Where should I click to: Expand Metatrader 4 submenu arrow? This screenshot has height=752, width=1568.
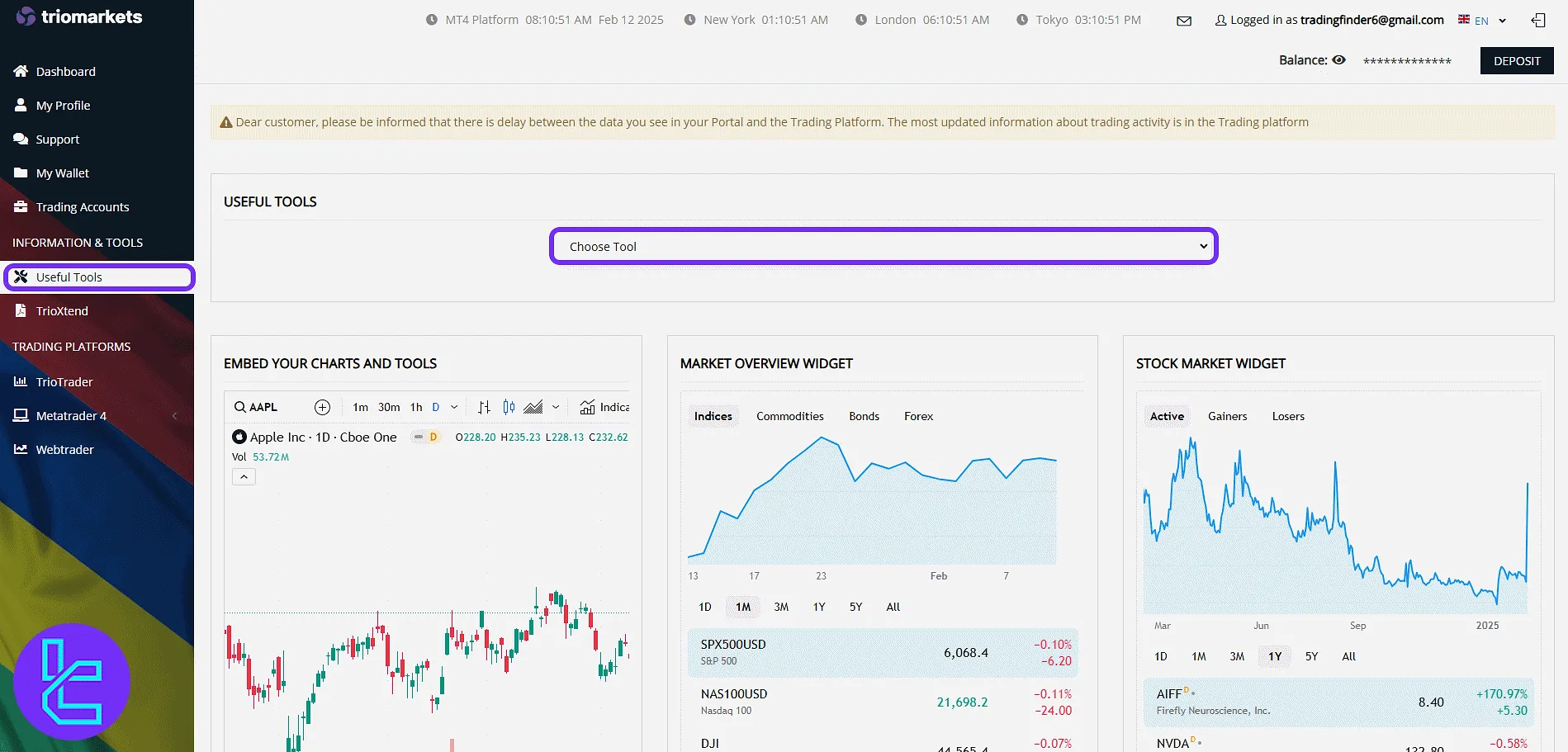(x=174, y=416)
